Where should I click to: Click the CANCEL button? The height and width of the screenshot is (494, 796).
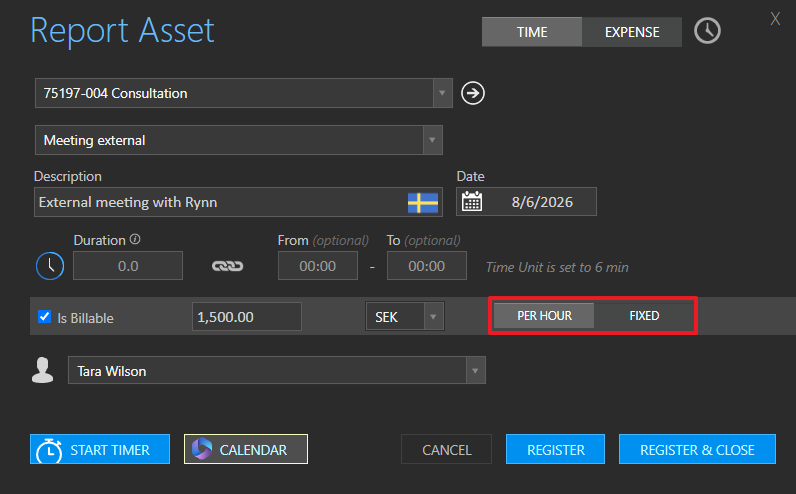click(x=447, y=449)
